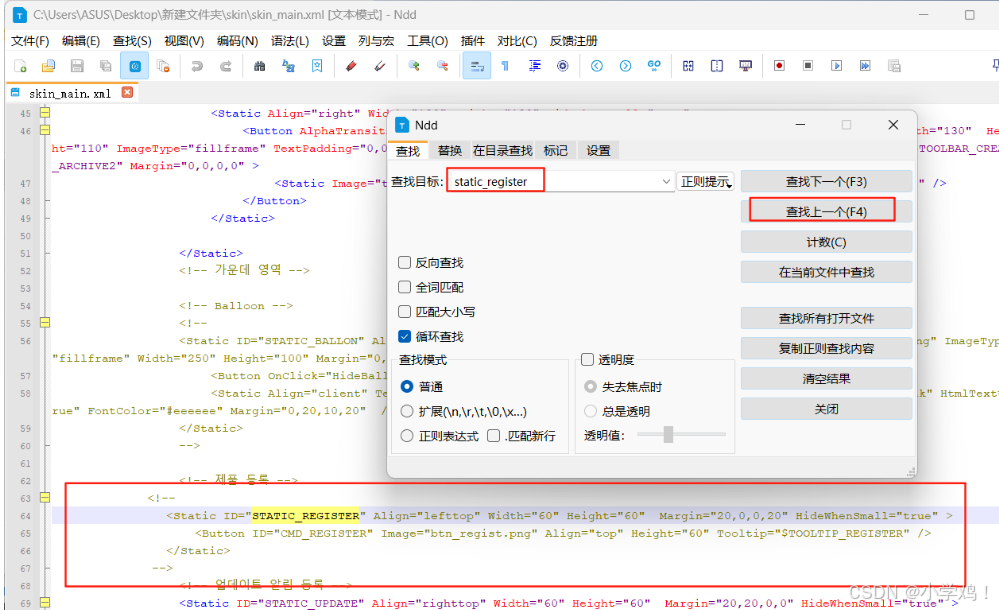Click the Open file folder icon
Viewport: 999px width, 610px height.
click(x=48, y=66)
